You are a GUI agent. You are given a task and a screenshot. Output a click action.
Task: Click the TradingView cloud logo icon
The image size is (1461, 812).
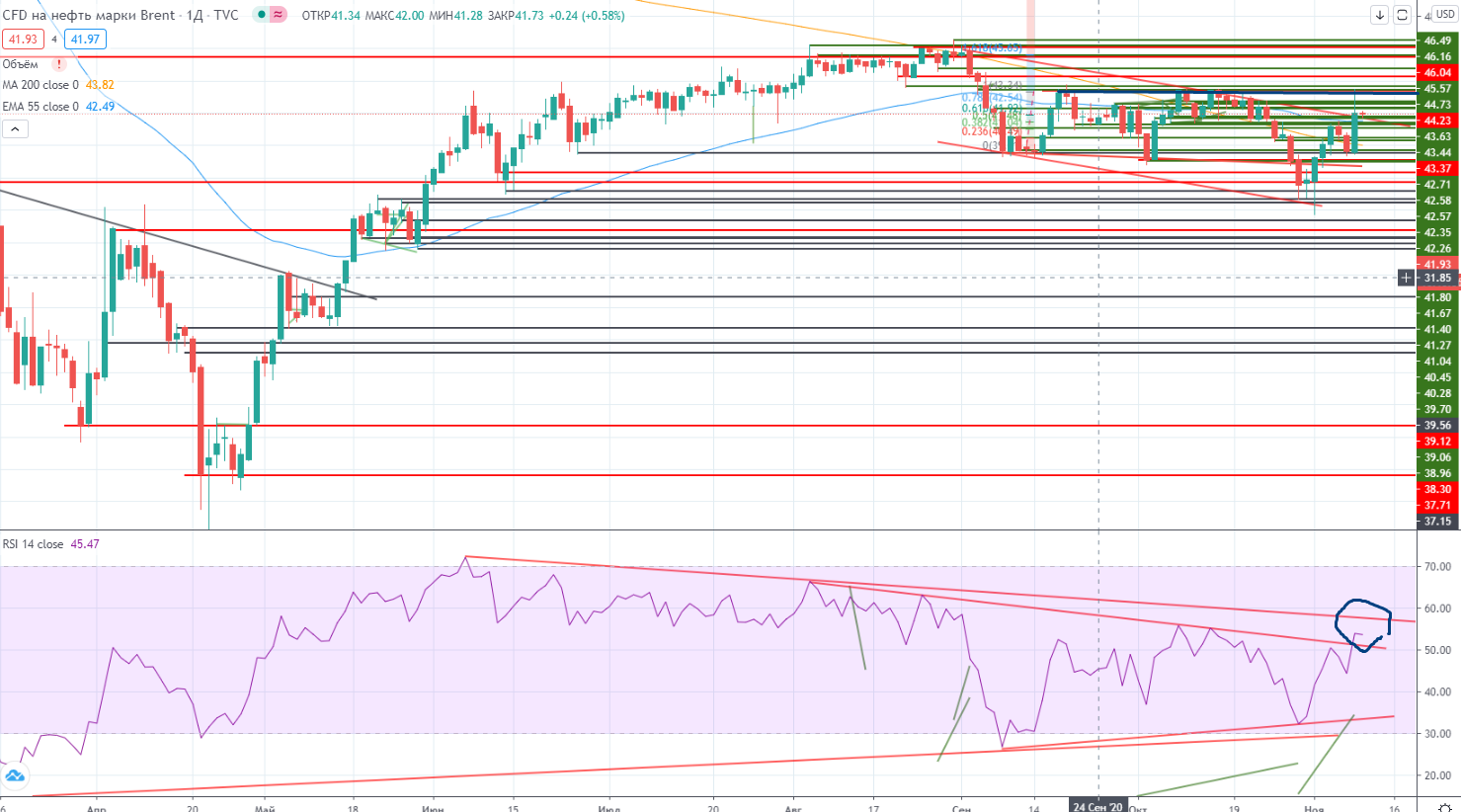click(15, 776)
